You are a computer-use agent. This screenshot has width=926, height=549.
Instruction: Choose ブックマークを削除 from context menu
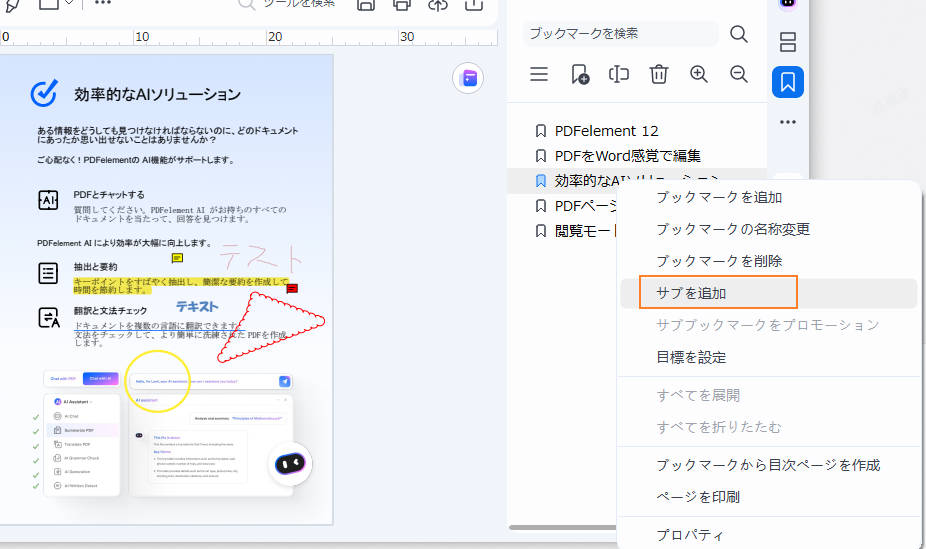click(719, 261)
